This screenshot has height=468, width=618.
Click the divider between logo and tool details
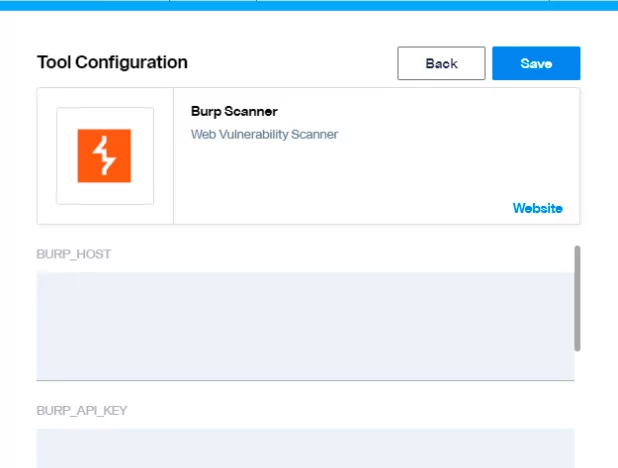coord(174,156)
